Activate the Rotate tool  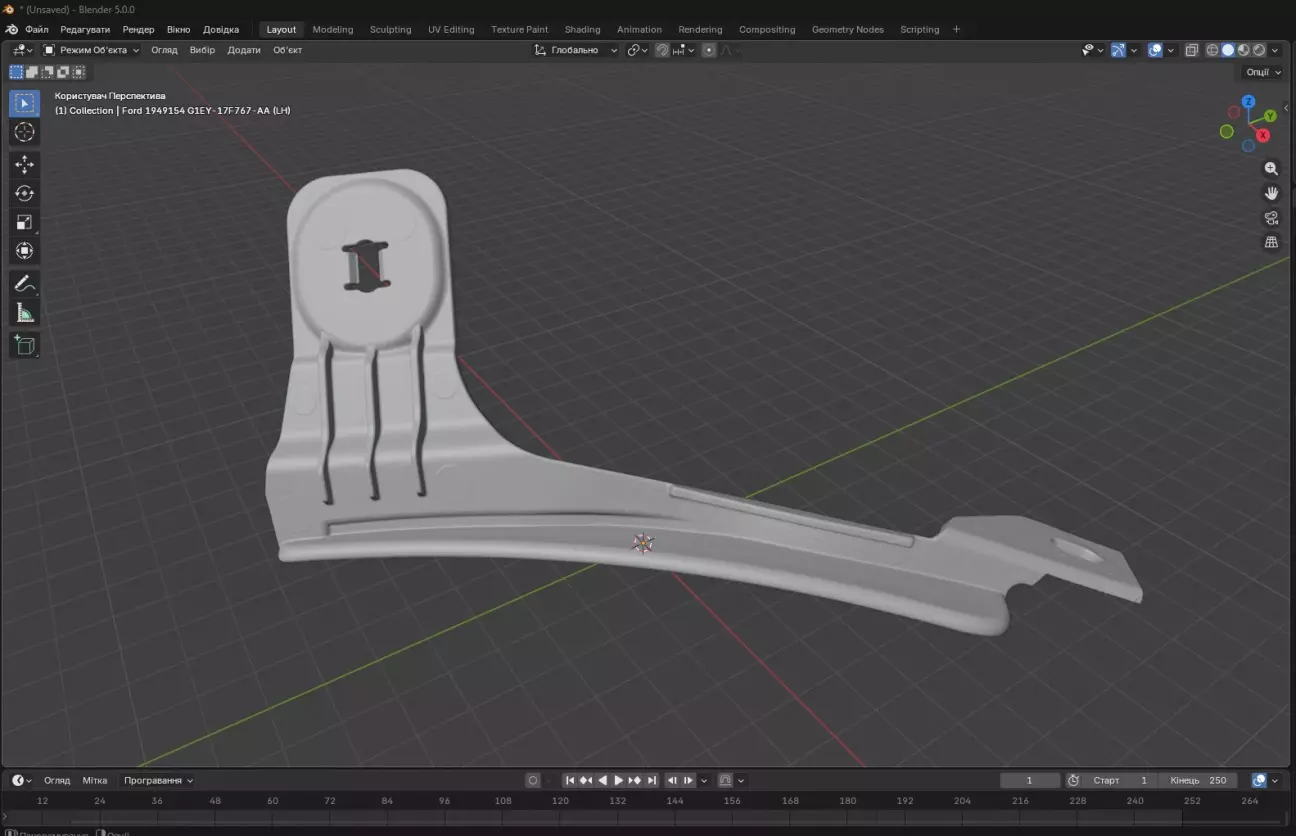pyautogui.click(x=24, y=192)
